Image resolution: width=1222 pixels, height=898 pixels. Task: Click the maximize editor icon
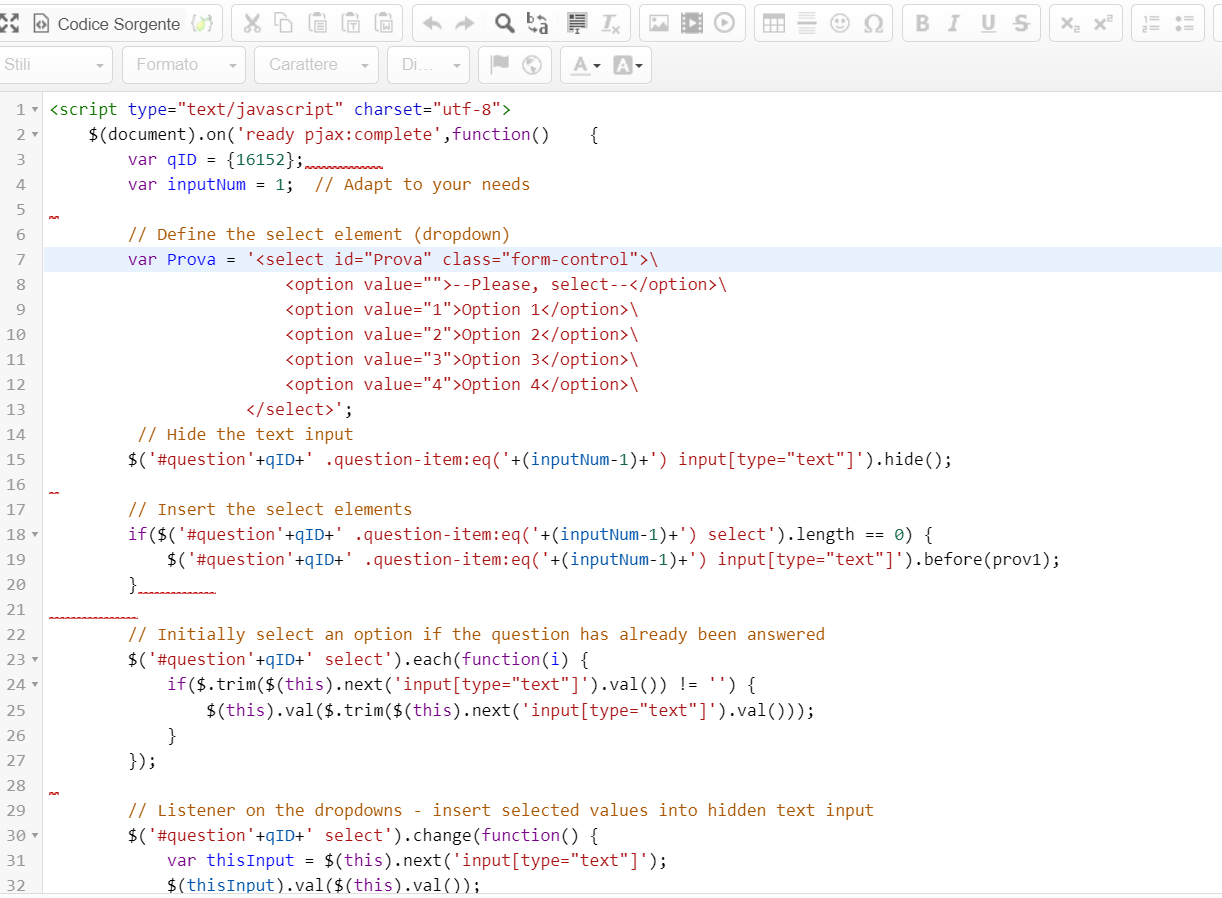[10, 23]
